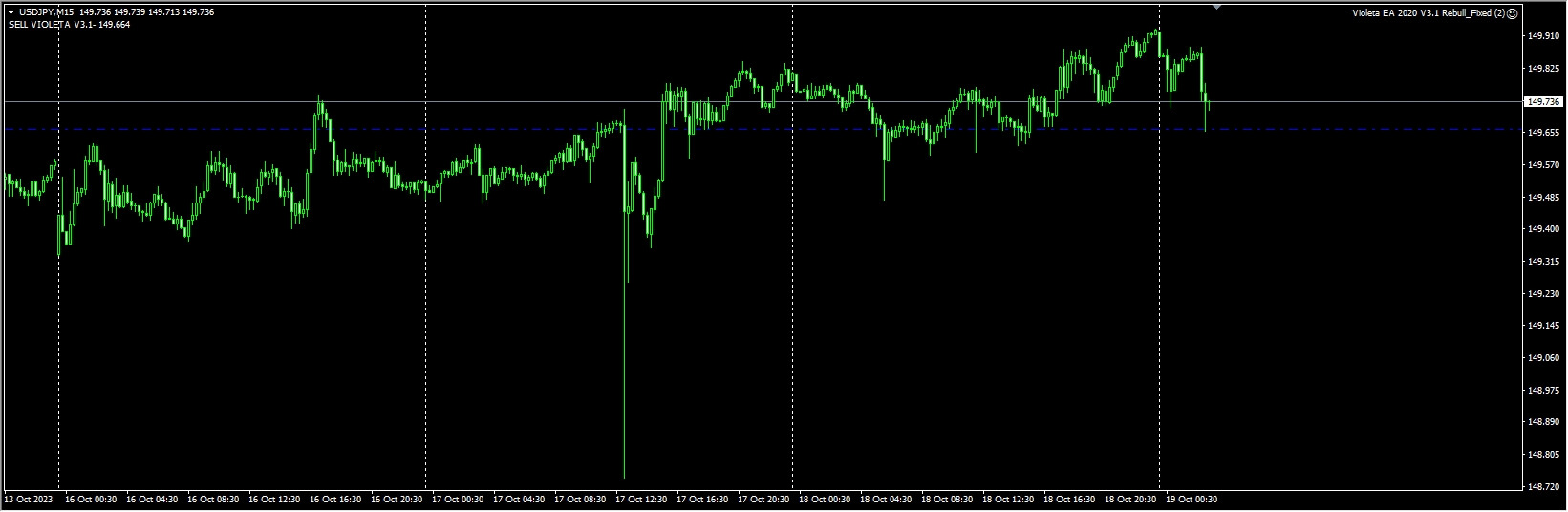Viewport: 1568px width, 512px height.
Task: Click the 149.825 price scale label
Action: pyautogui.click(x=1544, y=69)
